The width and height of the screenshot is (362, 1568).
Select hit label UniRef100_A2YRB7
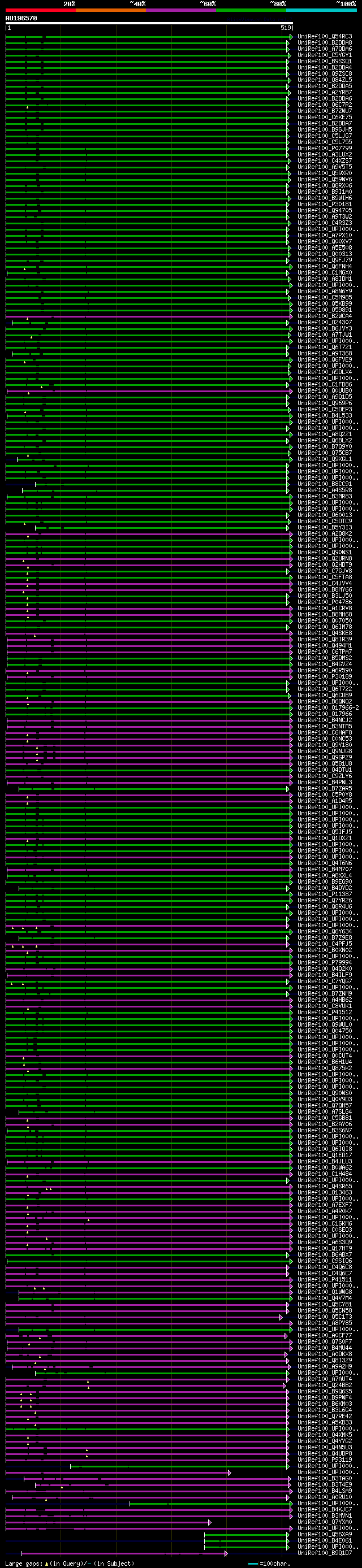click(x=324, y=93)
